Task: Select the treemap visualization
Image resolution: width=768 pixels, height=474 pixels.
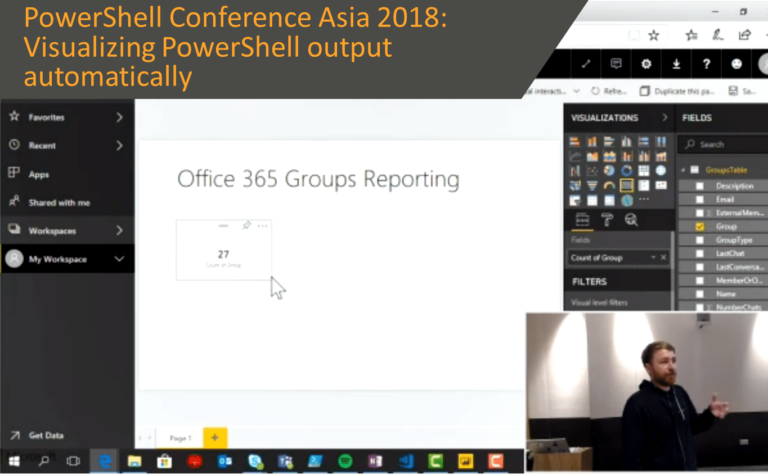Action: pyautogui.click(x=644, y=171)
